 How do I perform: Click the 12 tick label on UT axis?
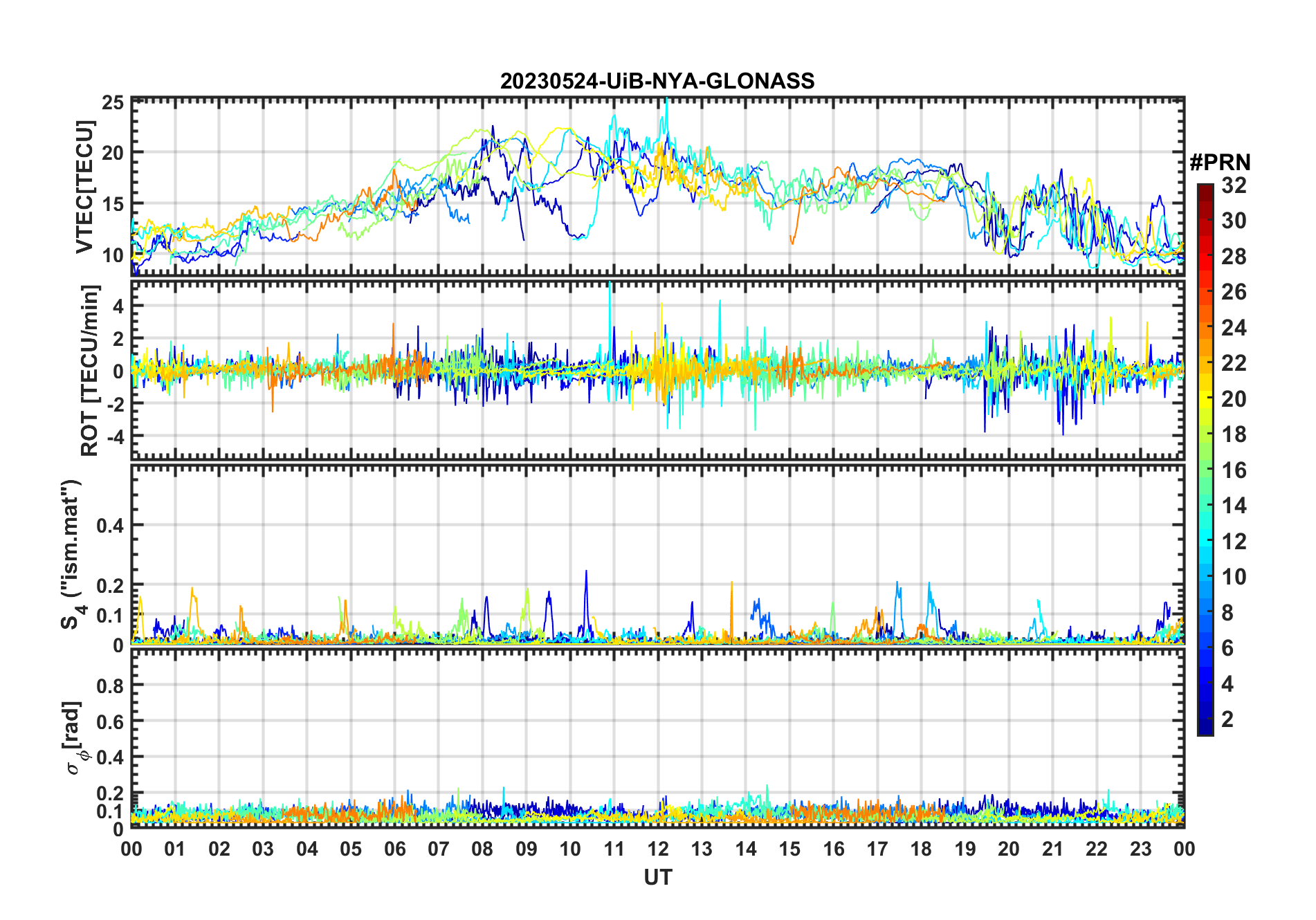[x=657, y=849]
